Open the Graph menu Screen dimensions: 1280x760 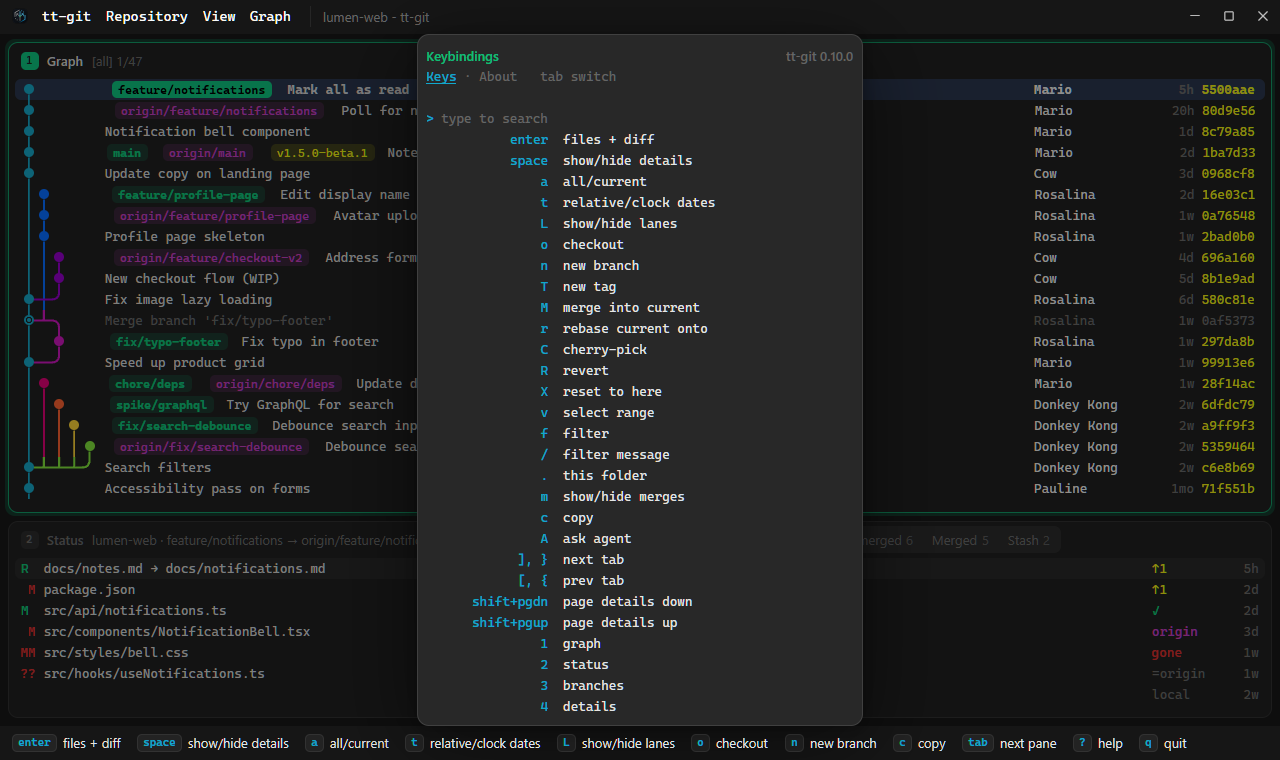pyautogui.click(x=270, y=16)
